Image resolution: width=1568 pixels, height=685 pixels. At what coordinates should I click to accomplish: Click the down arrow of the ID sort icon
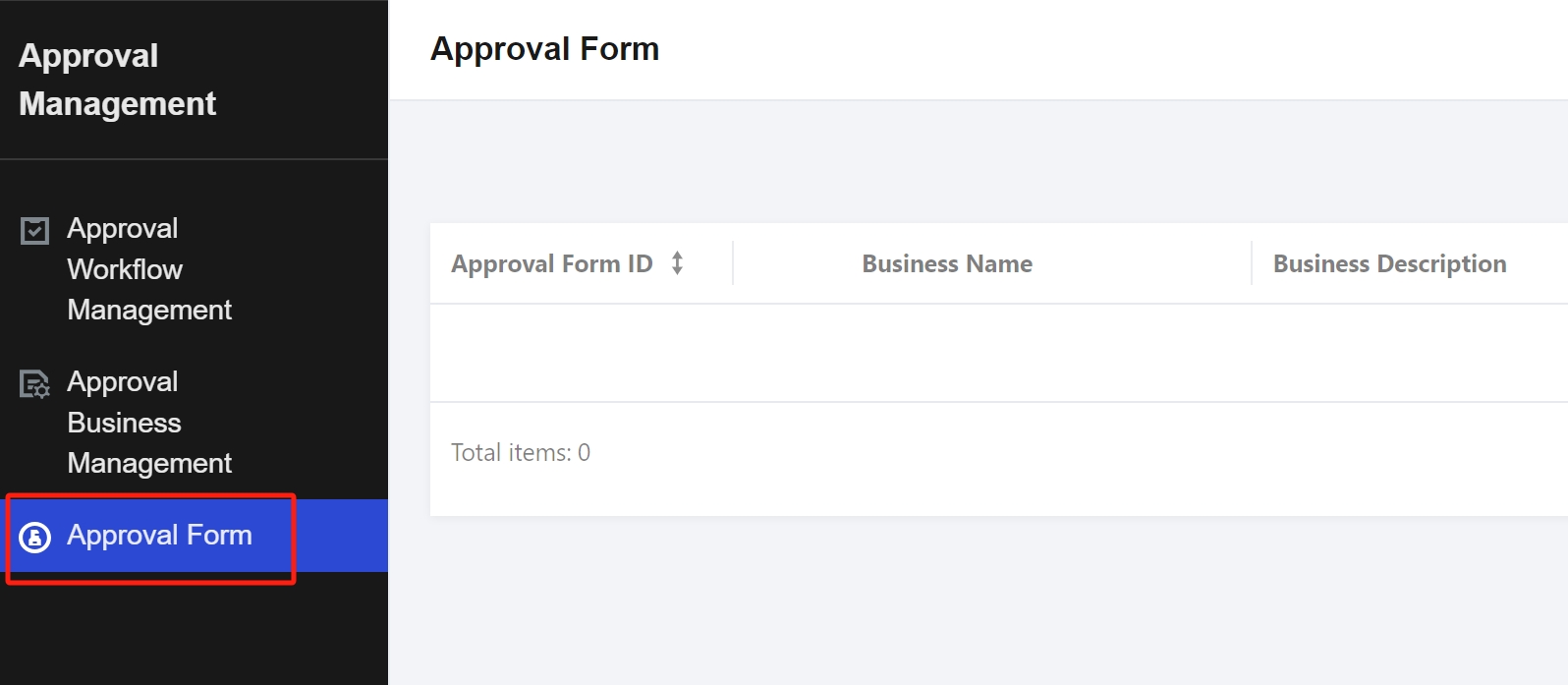pyautogui.click(x=677, y=269)
